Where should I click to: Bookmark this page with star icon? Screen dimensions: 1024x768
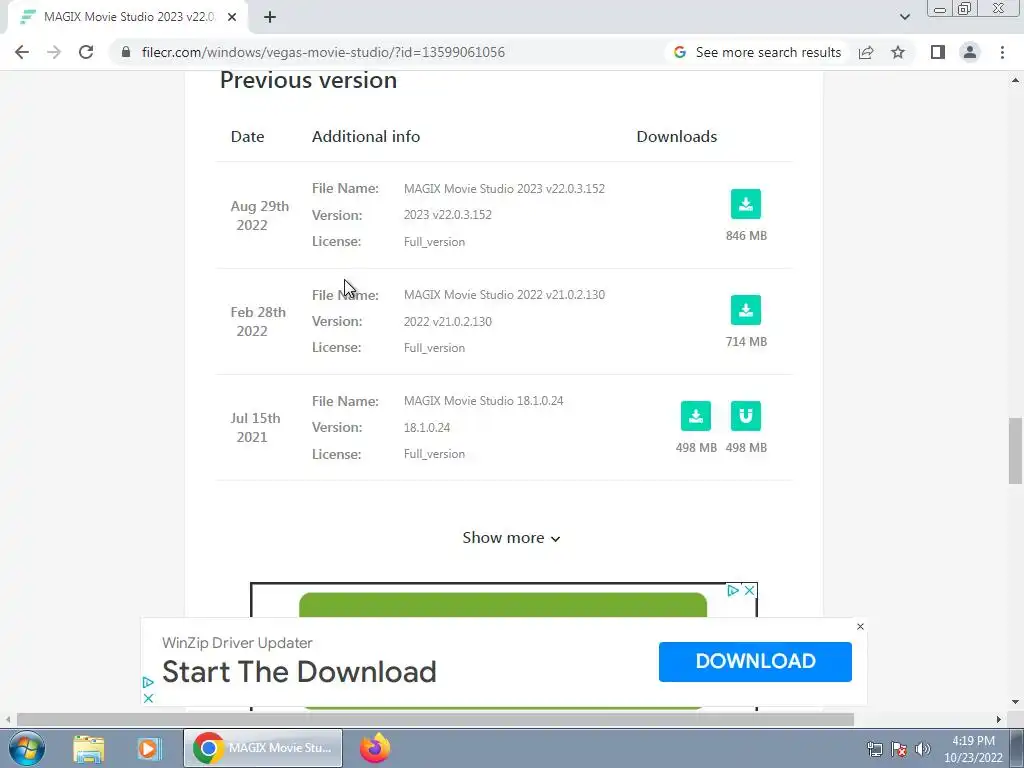pyautogui.click(x=898, y=52)
